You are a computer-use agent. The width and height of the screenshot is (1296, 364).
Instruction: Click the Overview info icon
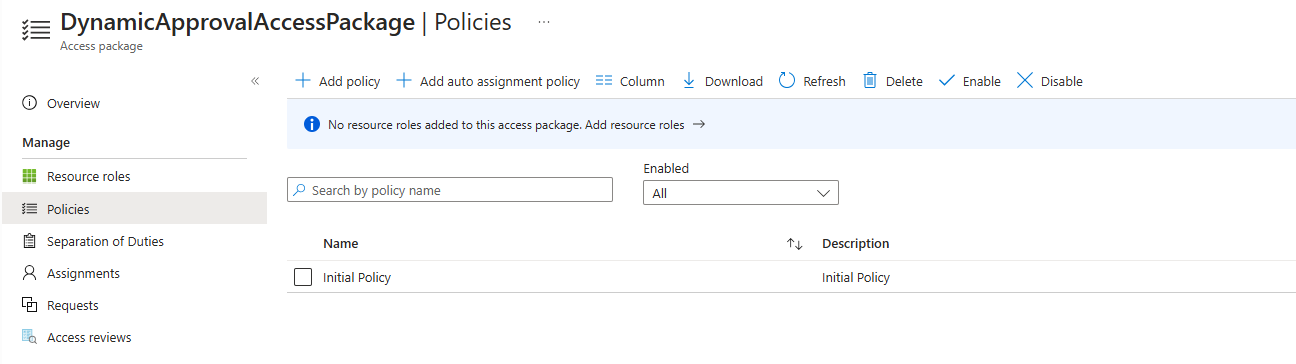[x=29, y=103]
